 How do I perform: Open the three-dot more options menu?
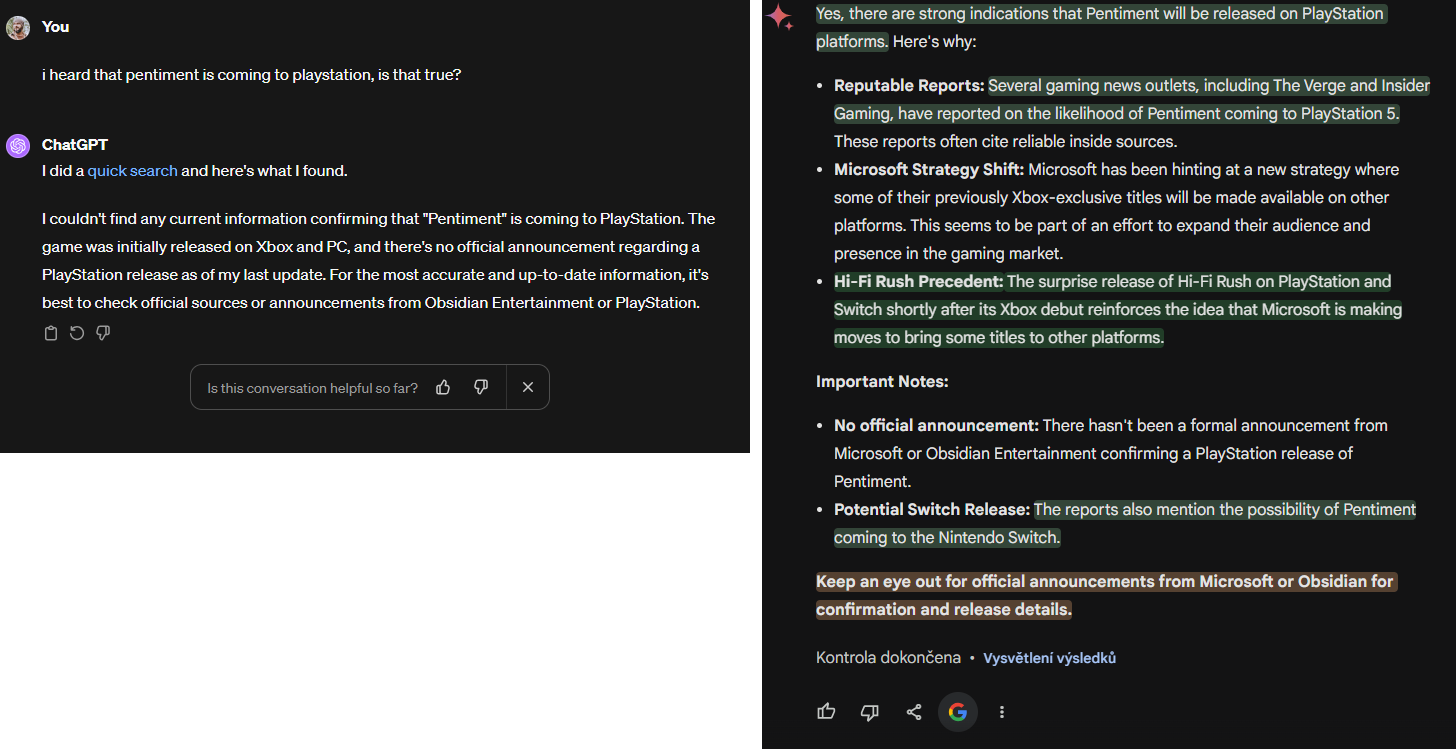(x=1002, y=712)
